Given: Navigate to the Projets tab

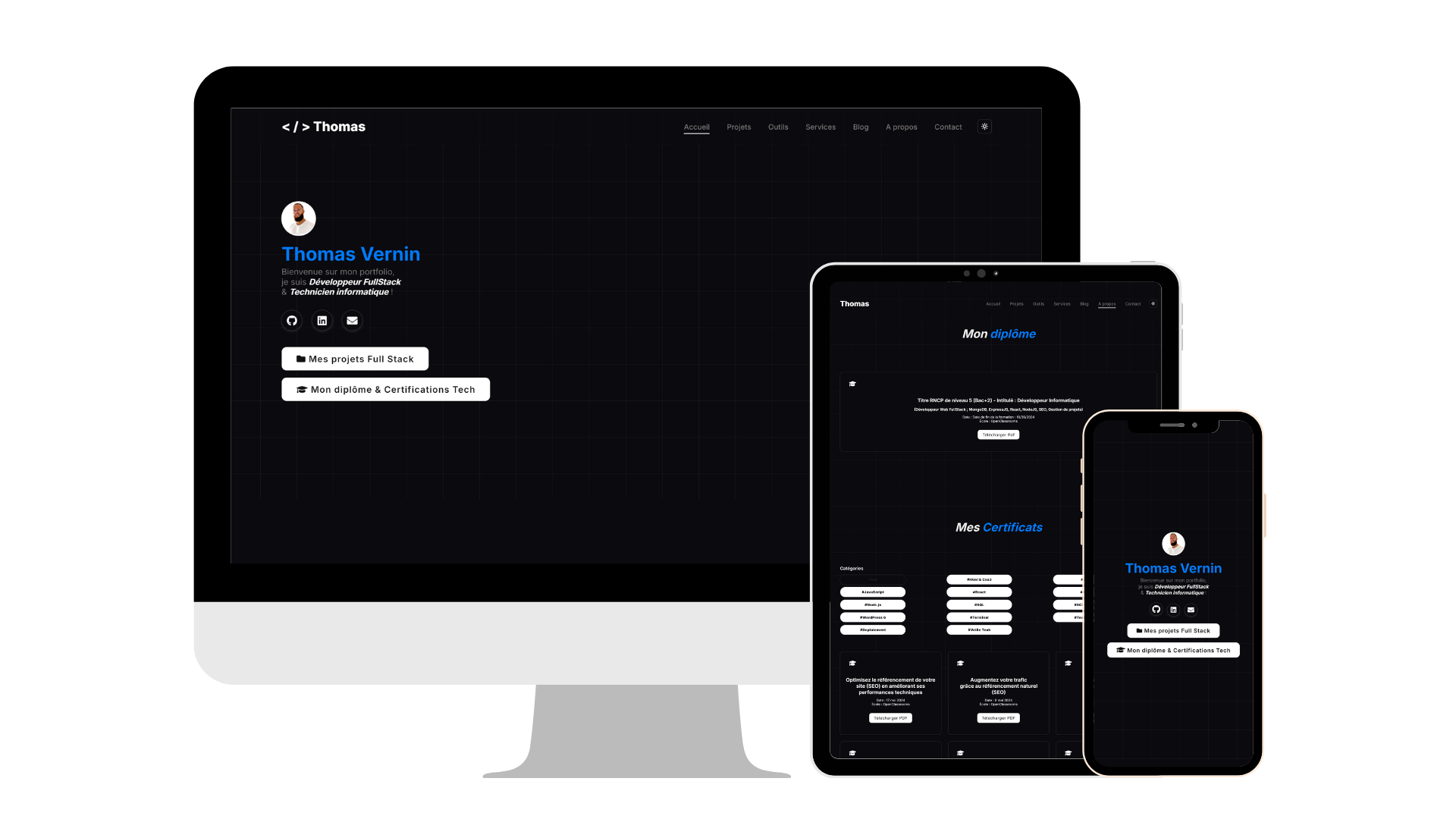Looking at the screenshot, I should tap(738, 127).
